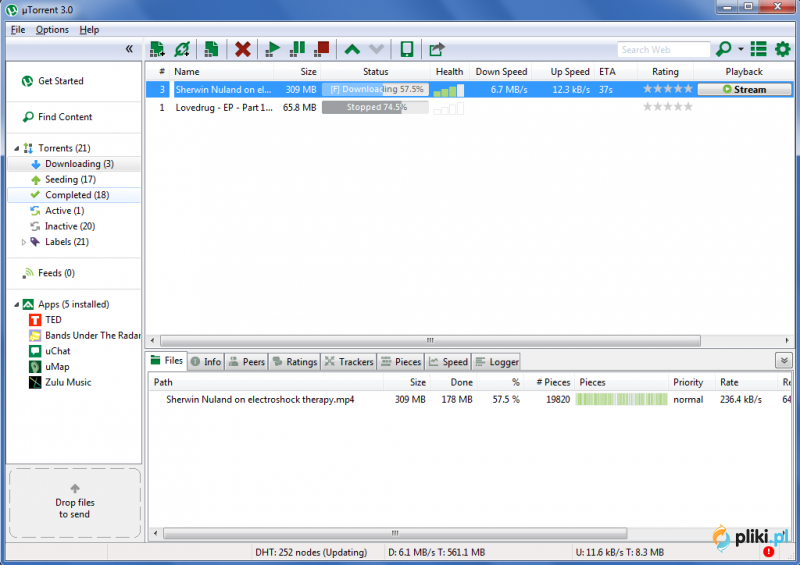This screenshot has height=565, width=800.
Task: Select the Inactive (20) category
Action: (70, 226)
